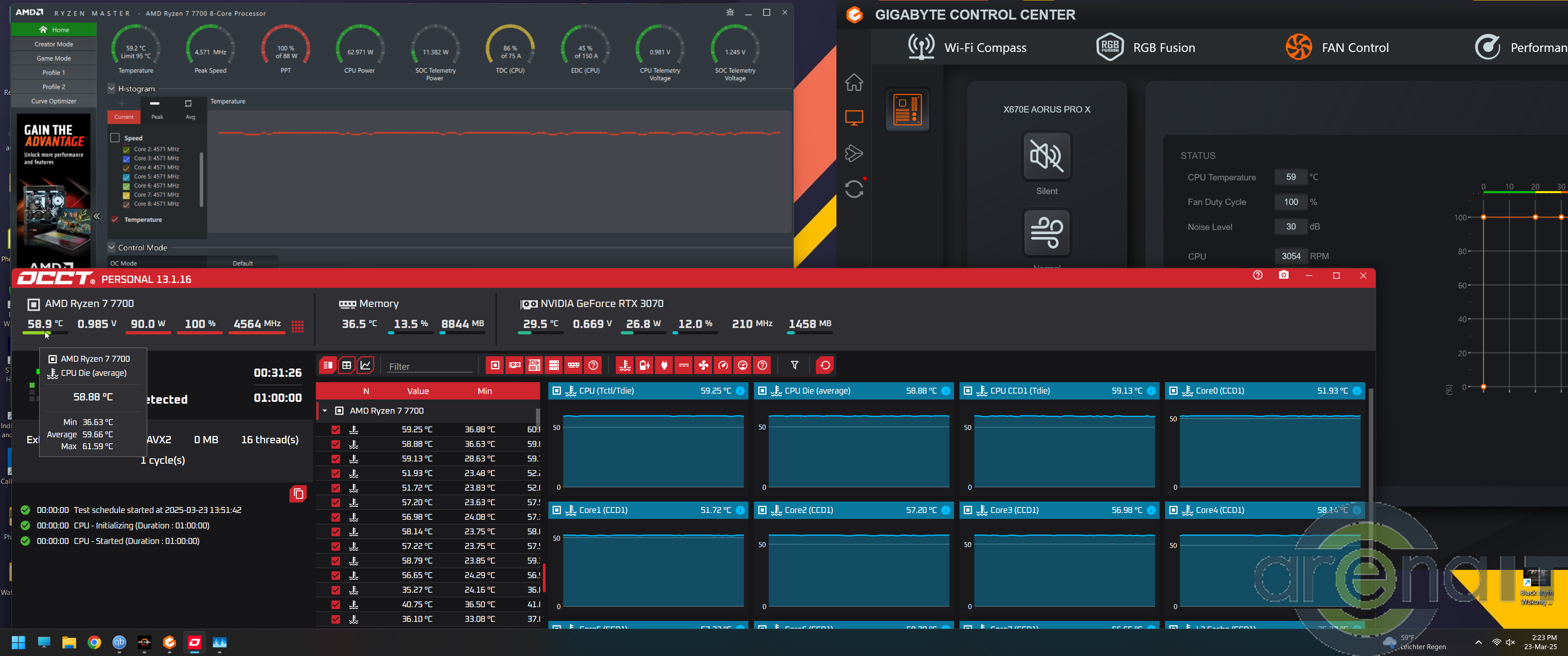Open the FAN Control tab
The height and width of the screenshot is (656, 1568).
(x=1337, y=47)
